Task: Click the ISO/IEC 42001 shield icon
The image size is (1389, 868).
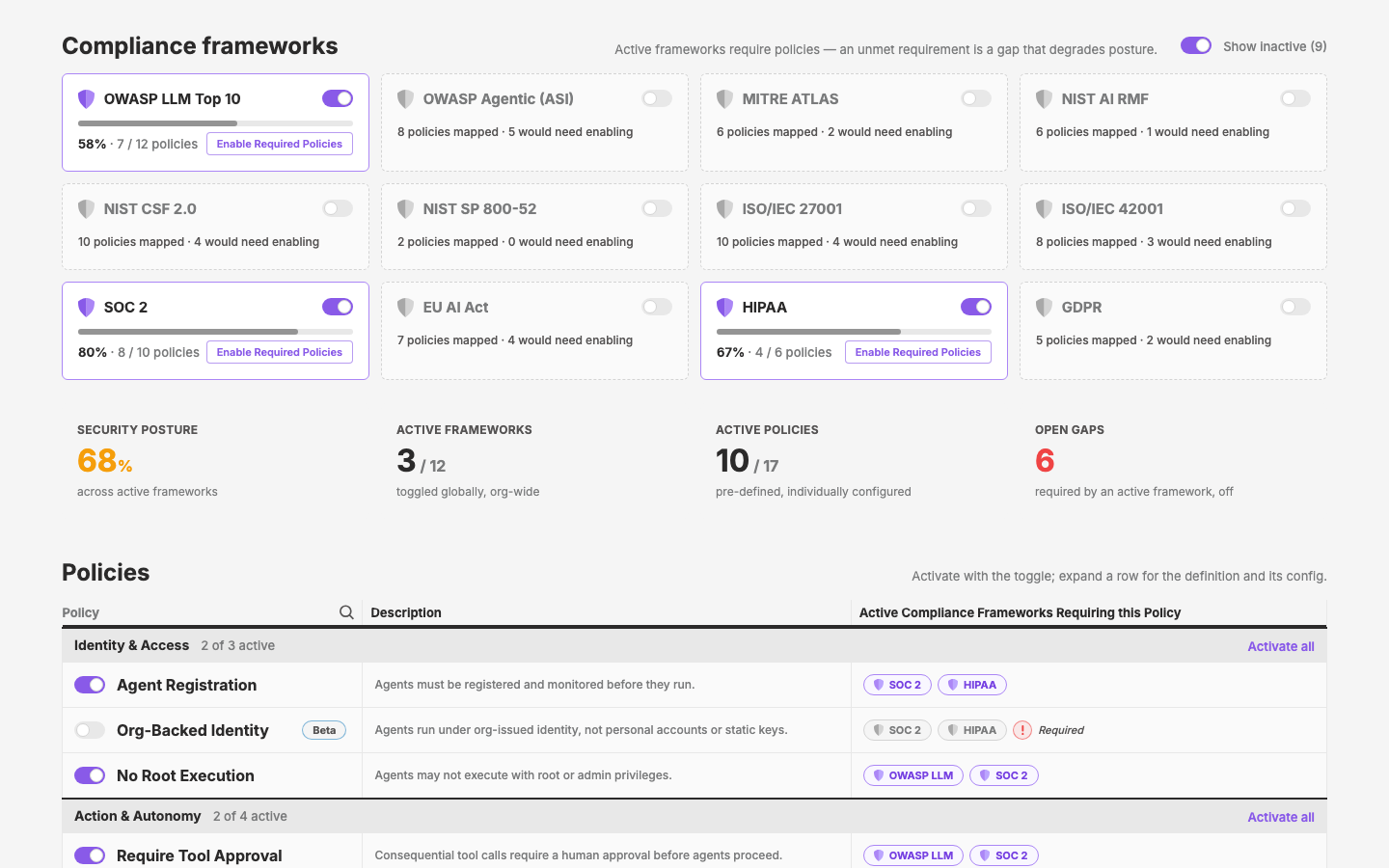Action: [1044, 208]
